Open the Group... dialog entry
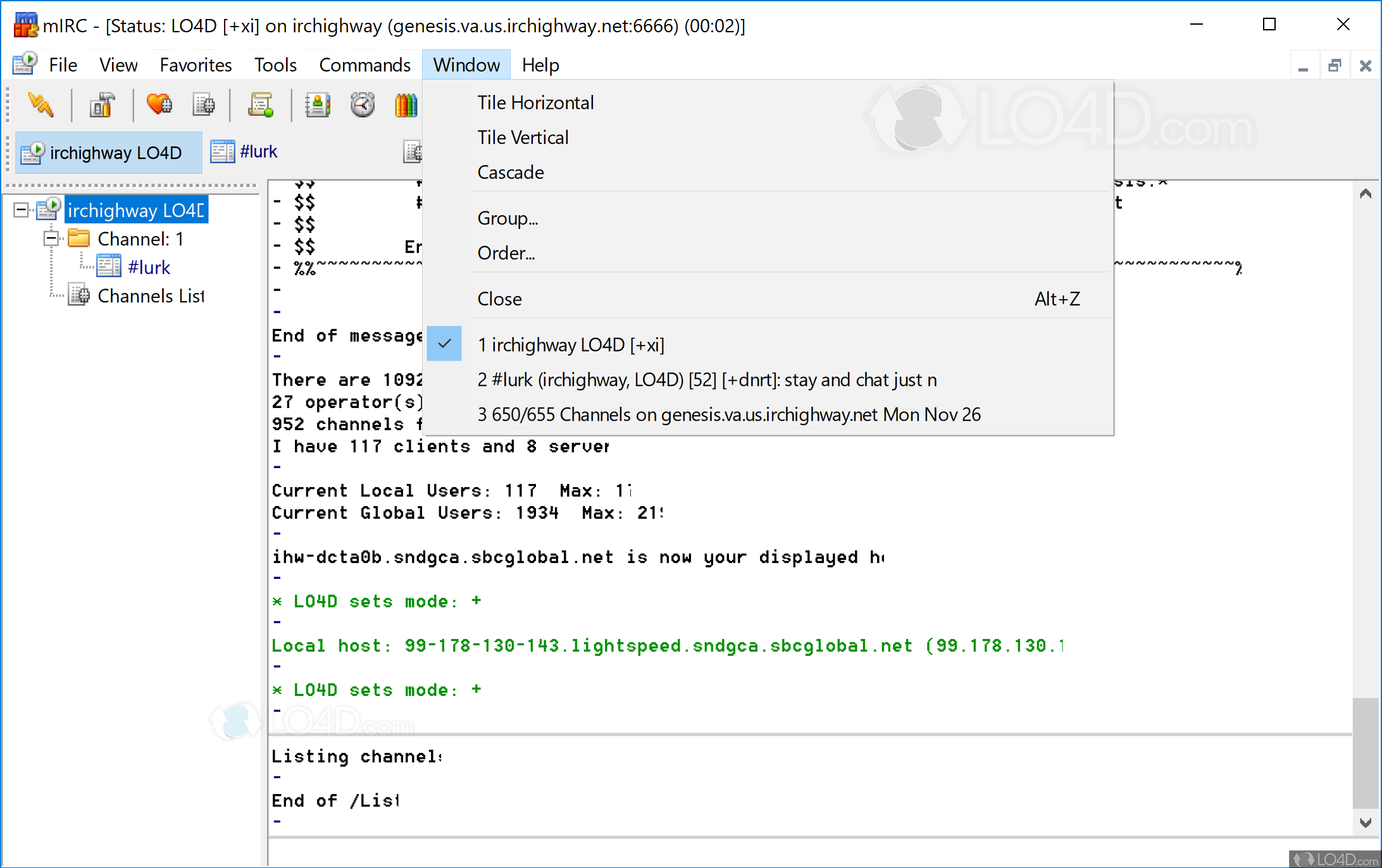The width and height of the screenshot is (1382, 868). coord(768,218)
